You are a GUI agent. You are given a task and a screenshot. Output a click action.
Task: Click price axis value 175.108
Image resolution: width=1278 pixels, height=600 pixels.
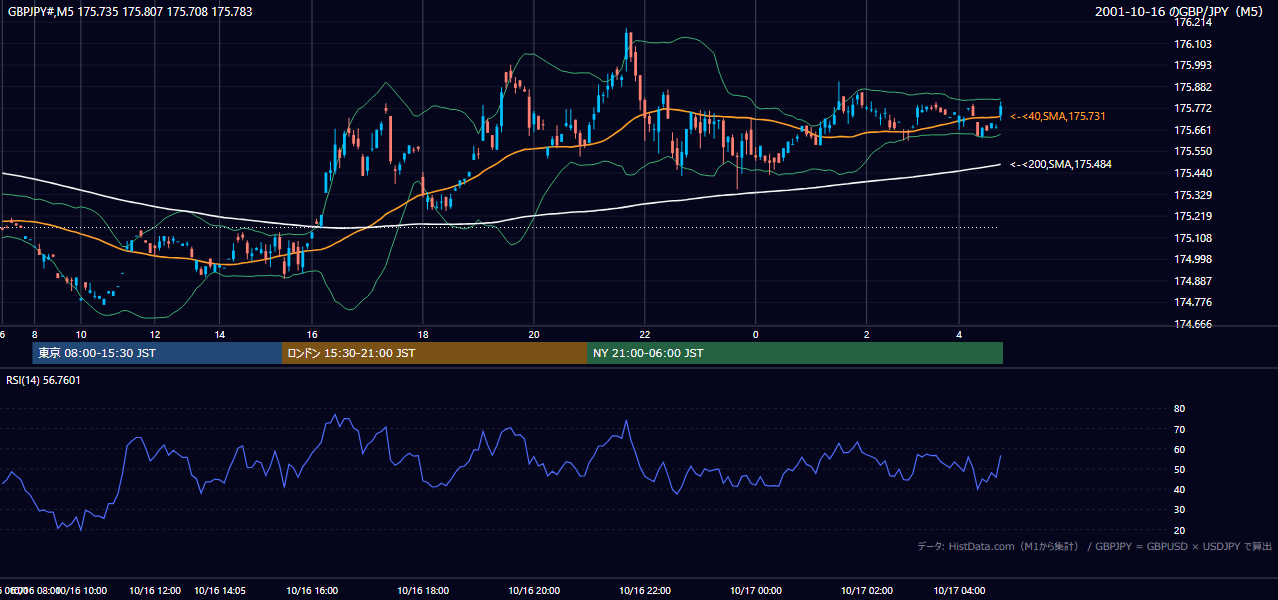(1193, 238)
